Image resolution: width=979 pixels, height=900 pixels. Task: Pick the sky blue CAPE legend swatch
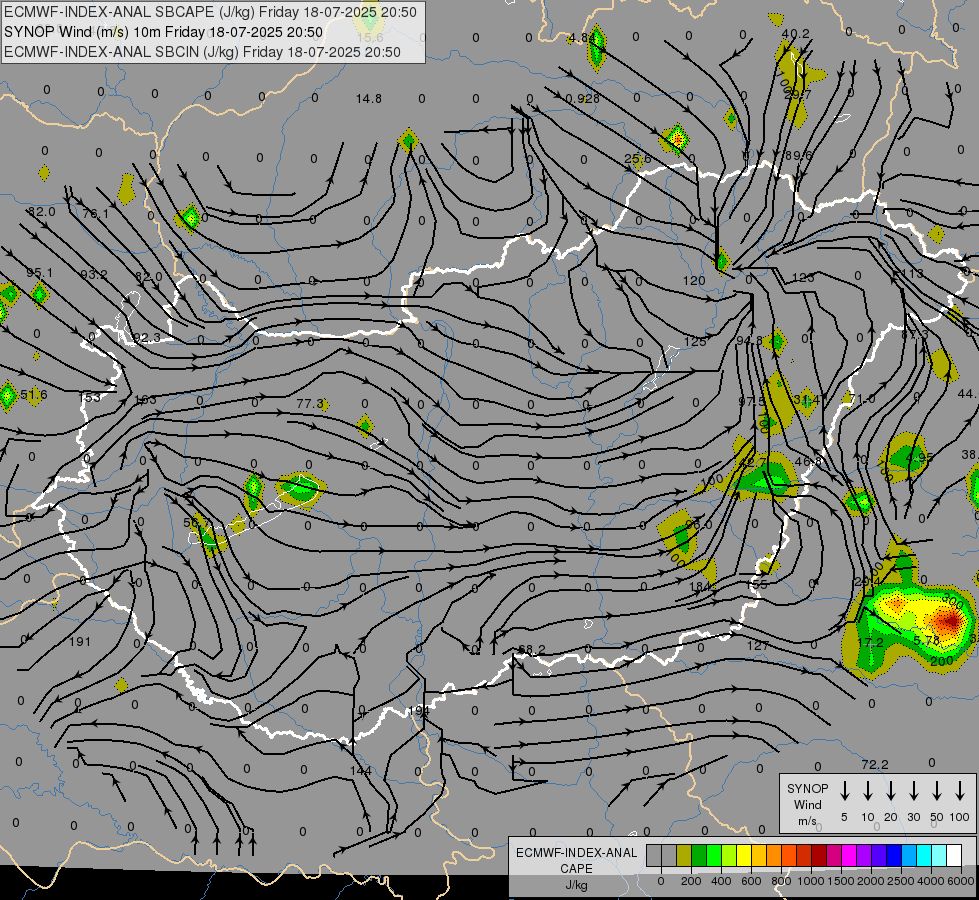click(908, 856)
